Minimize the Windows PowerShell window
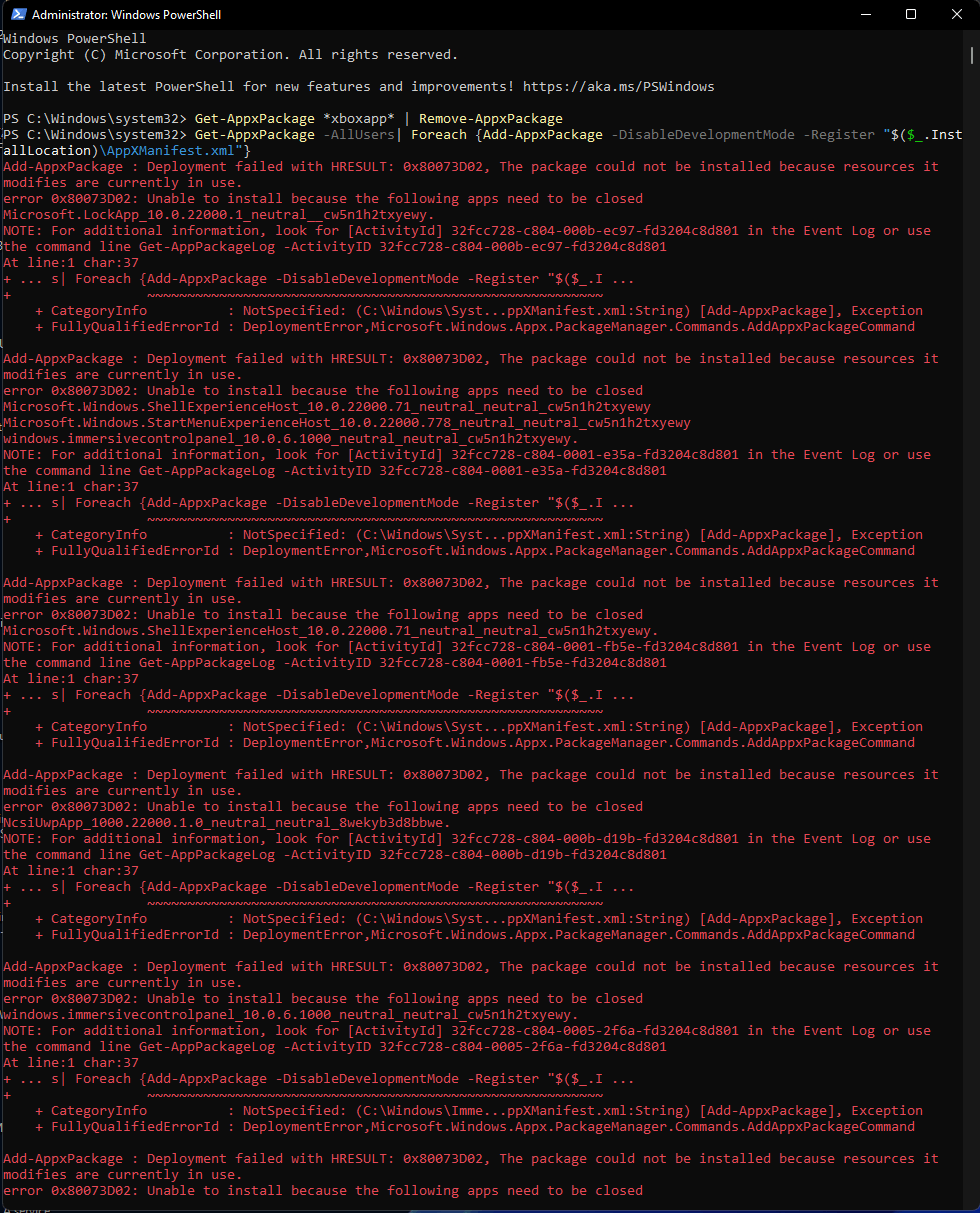The image size is (980, 1213). [865, 14]
